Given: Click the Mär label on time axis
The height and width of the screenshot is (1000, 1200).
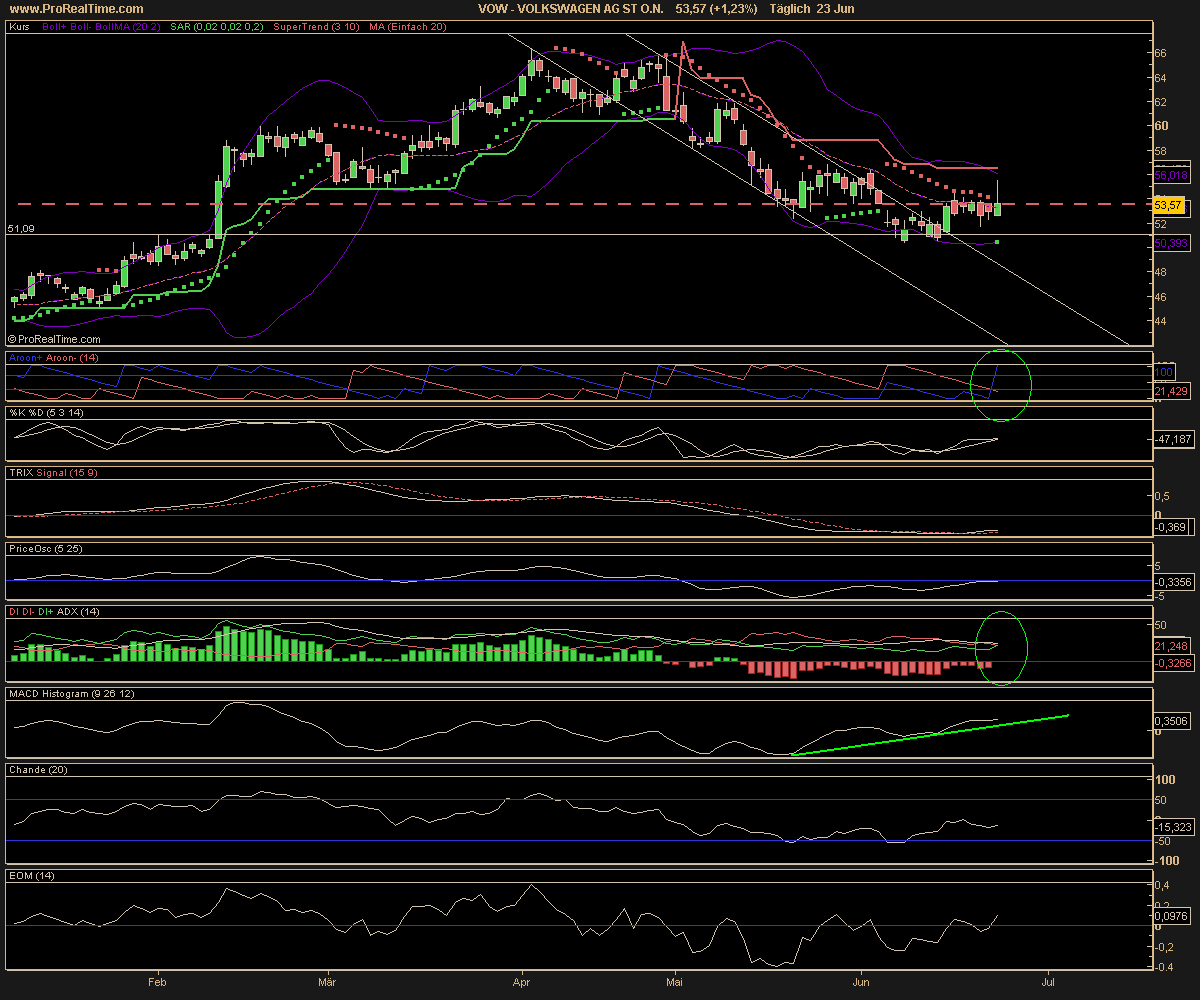Looking at the screenshot, I should click(328, 981).
